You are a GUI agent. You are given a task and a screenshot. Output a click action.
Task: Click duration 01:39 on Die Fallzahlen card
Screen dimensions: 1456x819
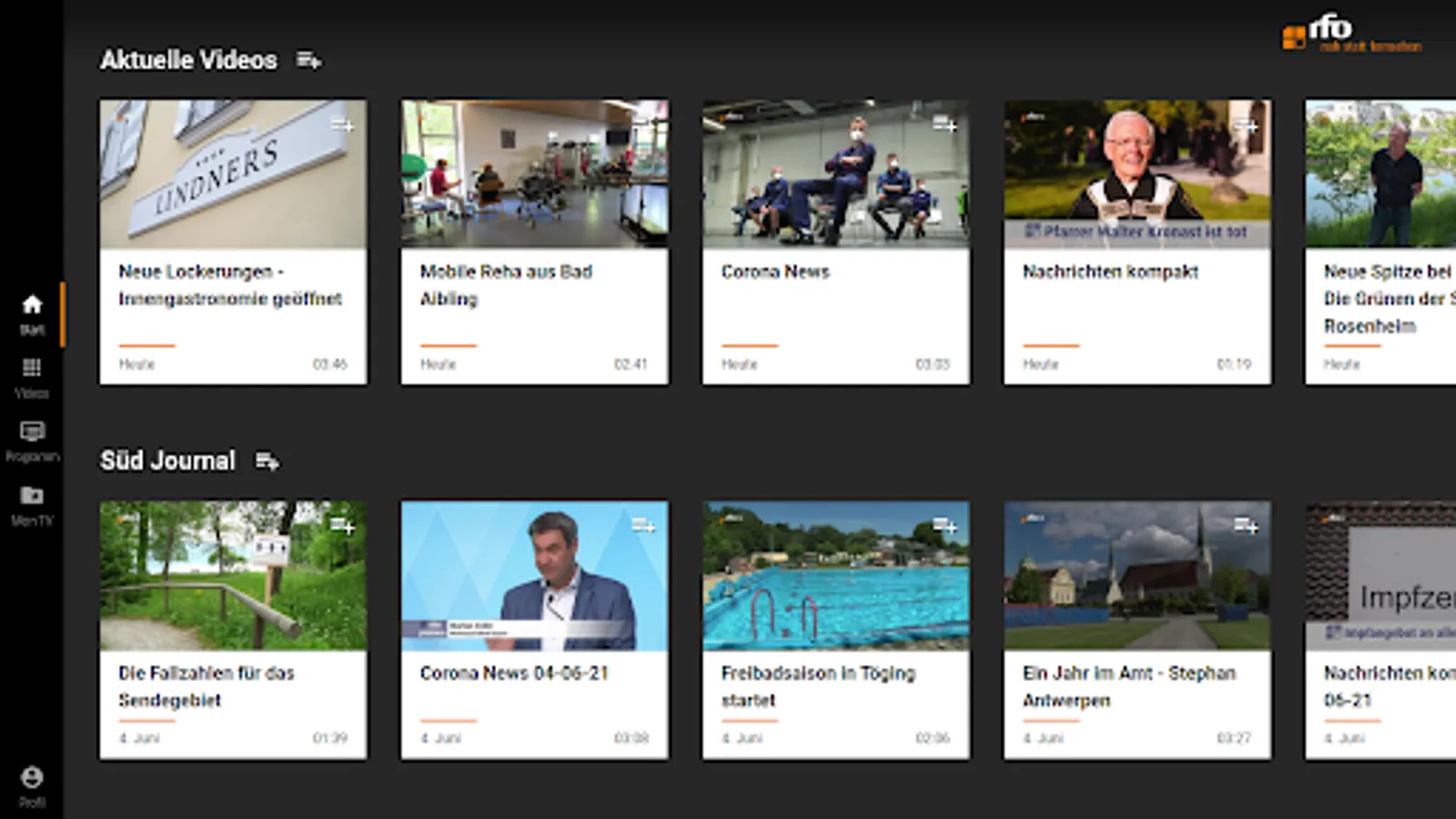point(330,738)
